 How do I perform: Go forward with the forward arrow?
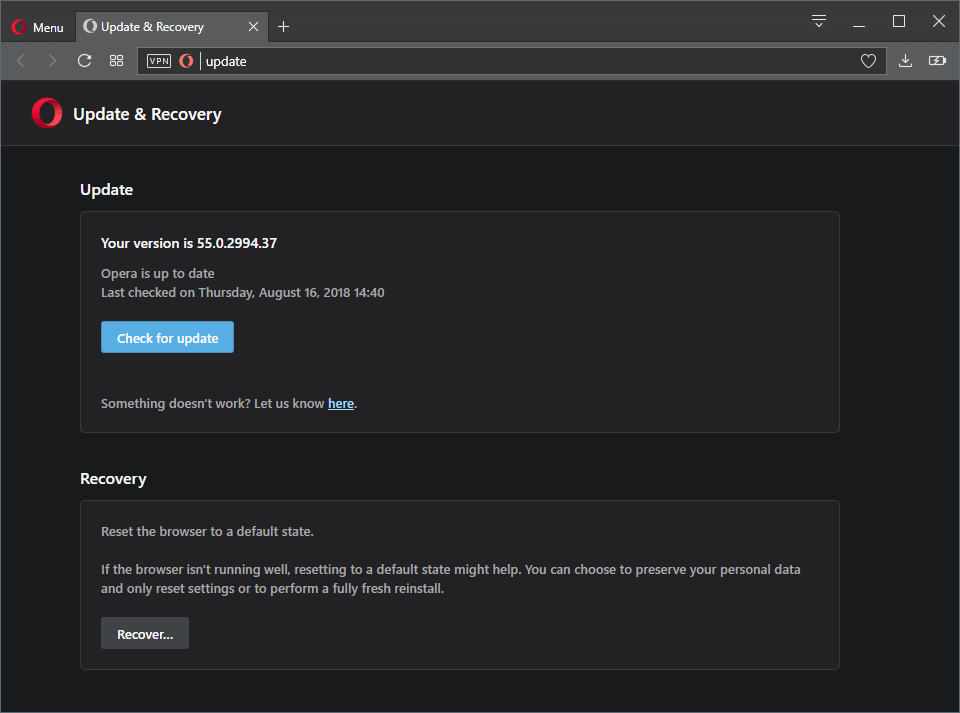[52, 61]
